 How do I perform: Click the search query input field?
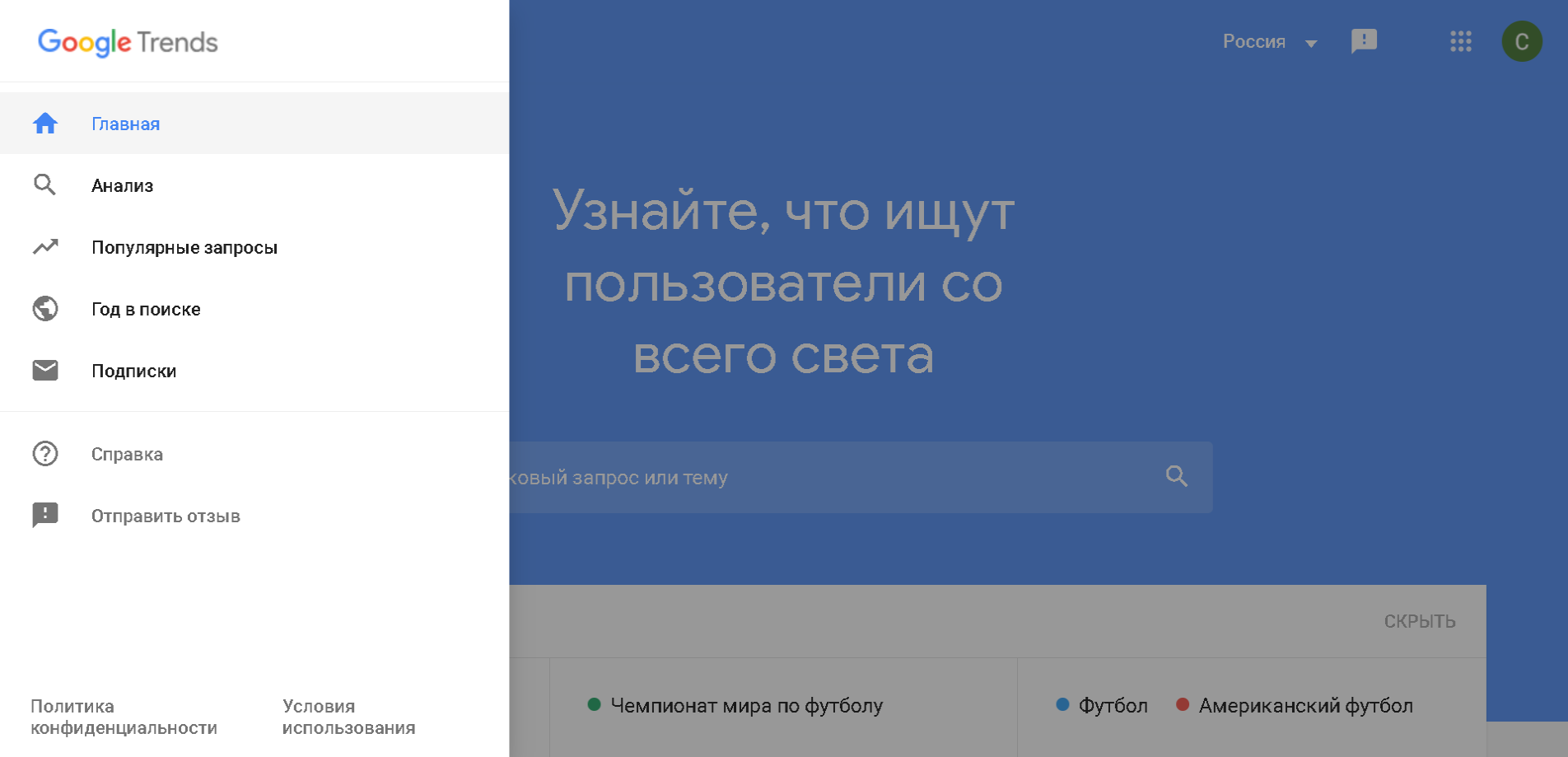coord(824,478)
